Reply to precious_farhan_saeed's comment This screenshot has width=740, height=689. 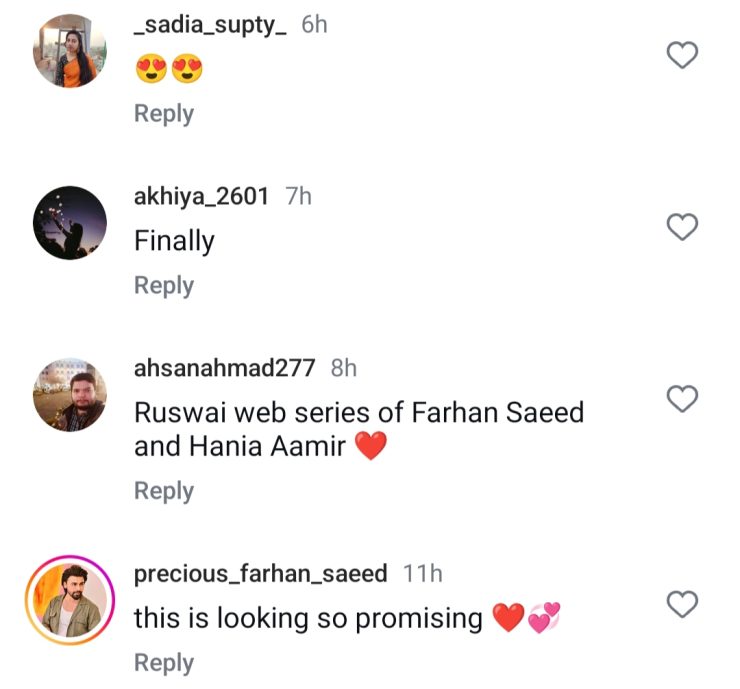164,663
